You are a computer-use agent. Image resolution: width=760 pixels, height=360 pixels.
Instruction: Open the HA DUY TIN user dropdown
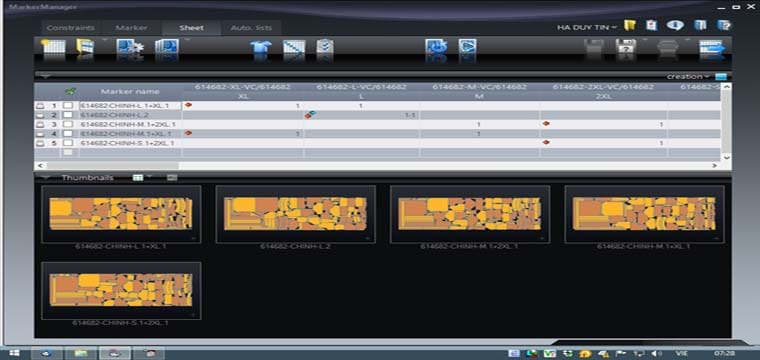click(x=586, y=28)
